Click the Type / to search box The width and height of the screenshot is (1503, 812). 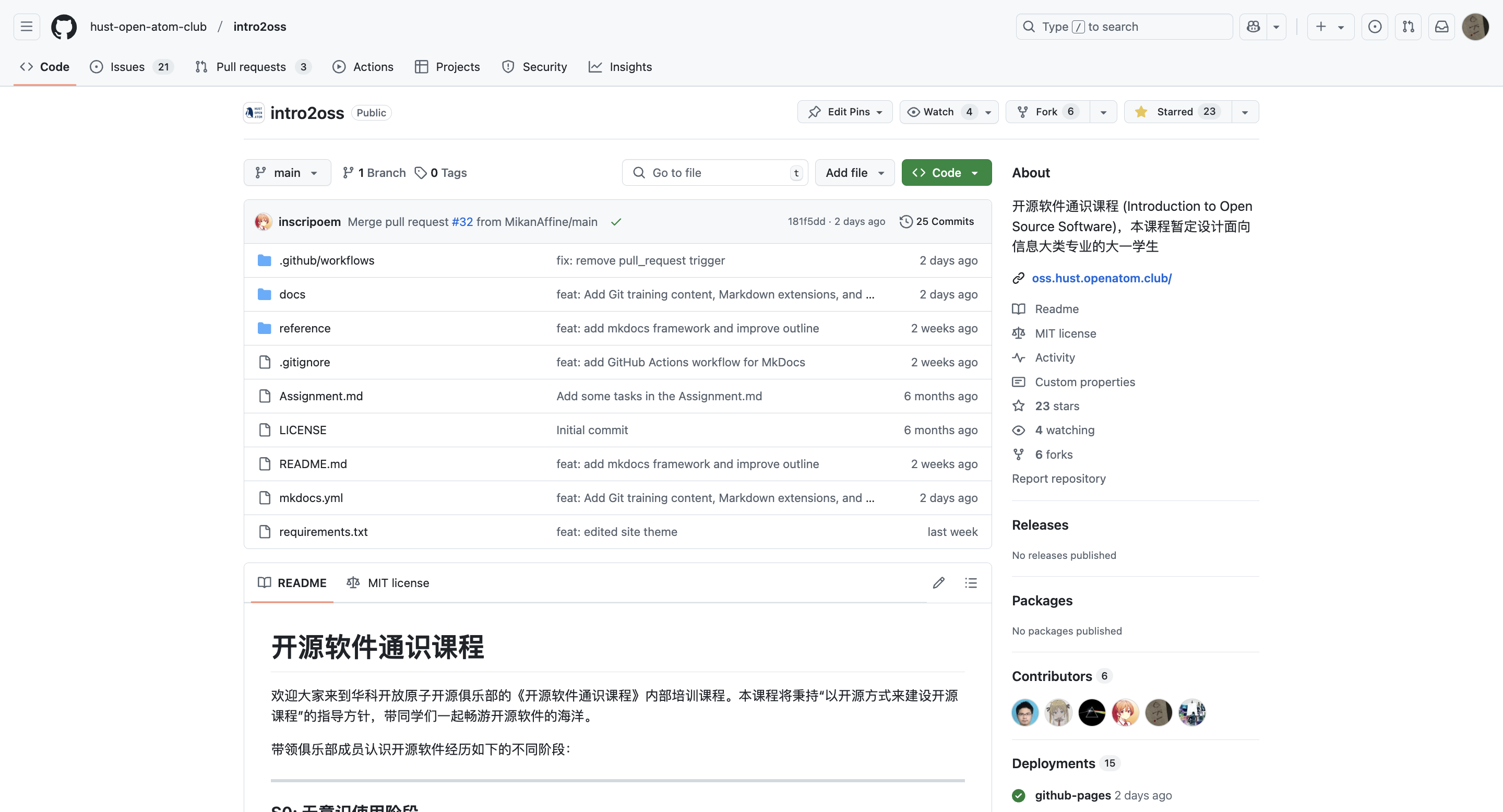point(1124,27)
